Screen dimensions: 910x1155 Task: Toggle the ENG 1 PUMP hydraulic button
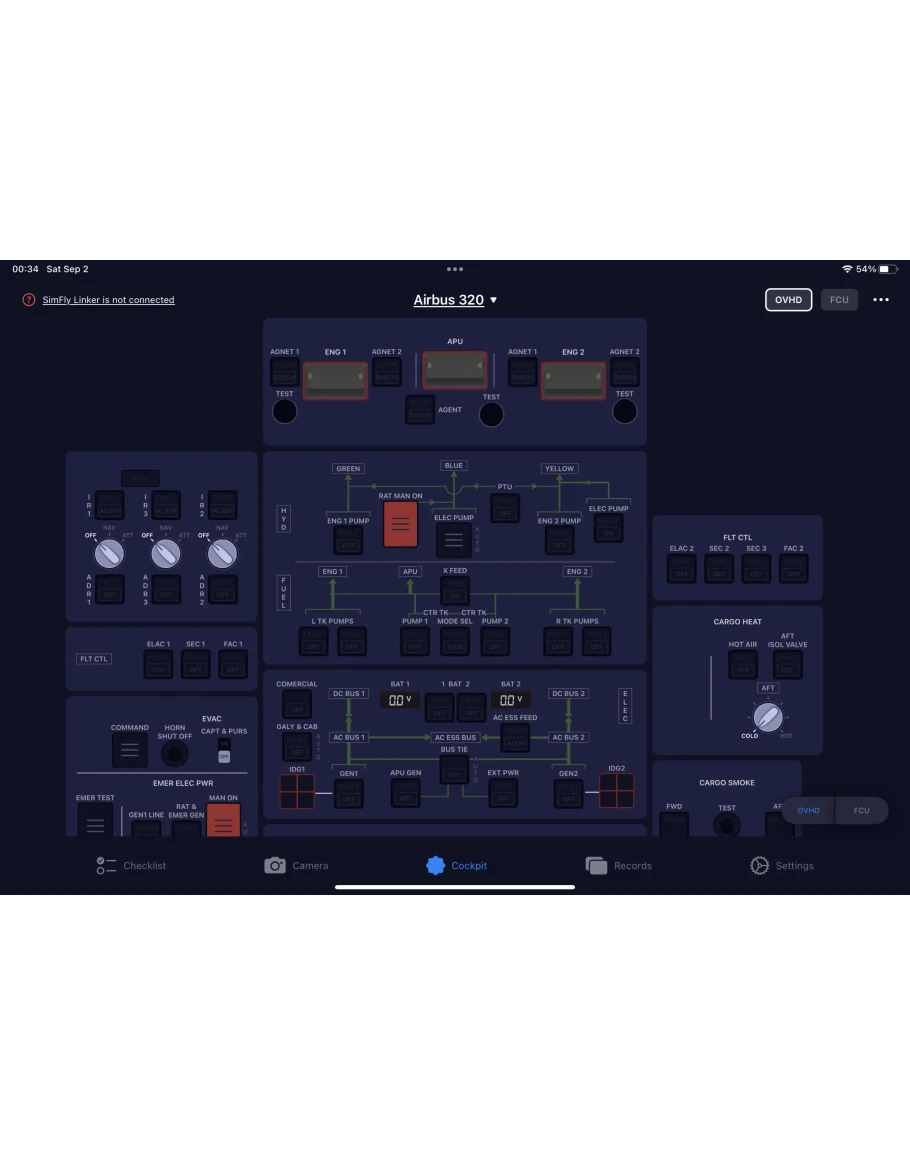click(x=348, y=540)
